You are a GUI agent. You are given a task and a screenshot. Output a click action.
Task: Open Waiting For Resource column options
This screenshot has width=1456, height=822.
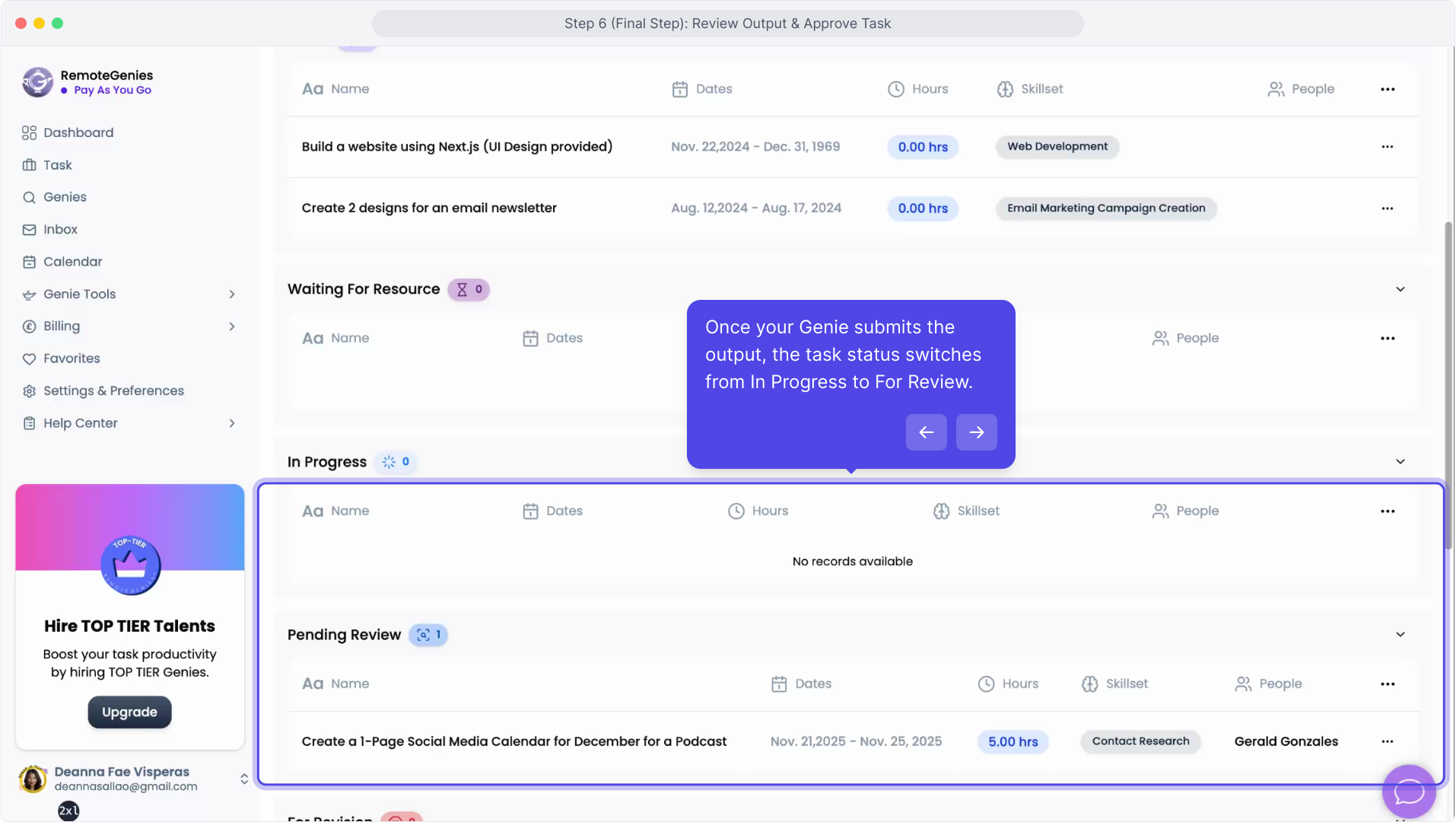tap(1388, 339)
